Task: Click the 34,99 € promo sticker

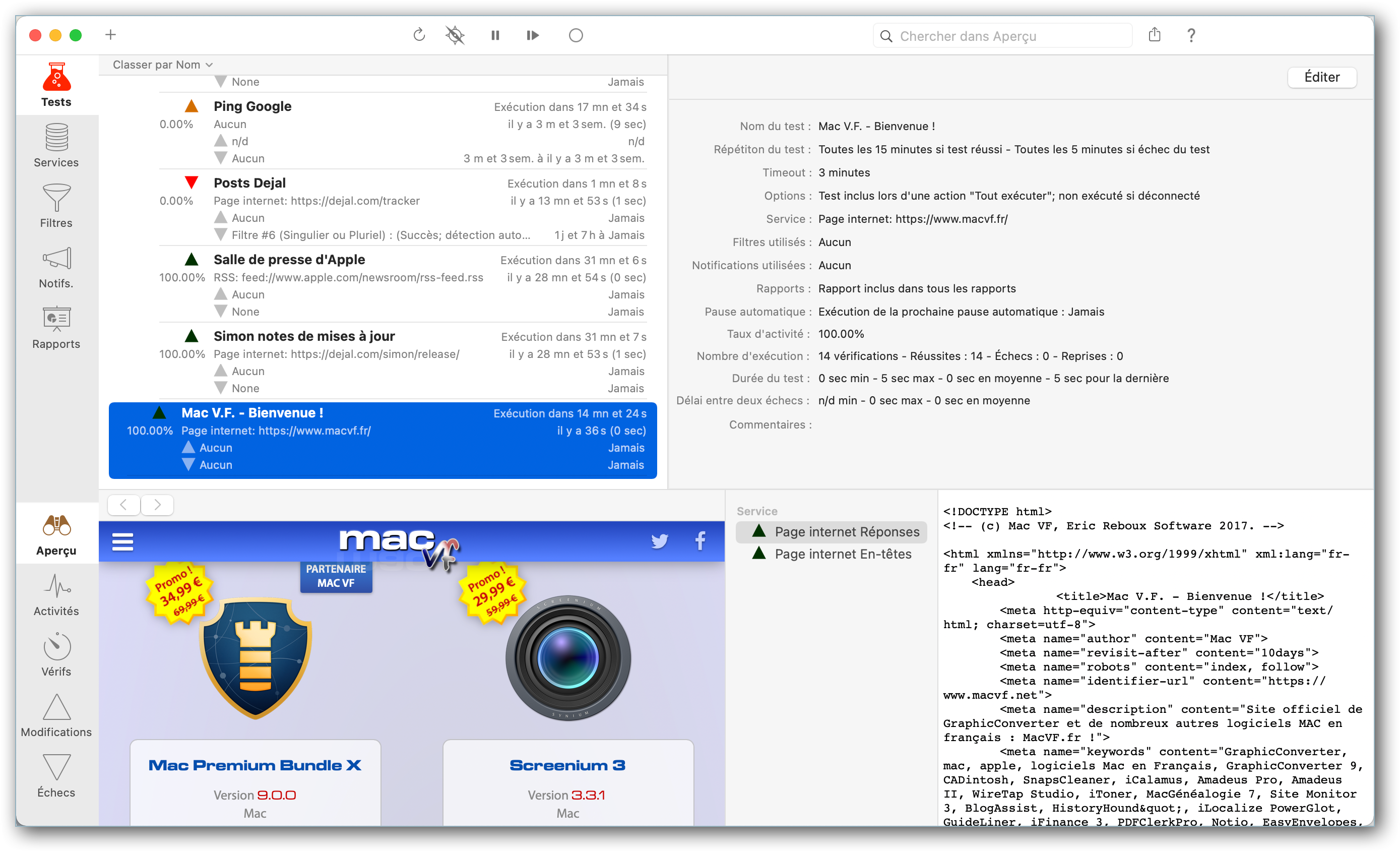Action: pos(179,592)
